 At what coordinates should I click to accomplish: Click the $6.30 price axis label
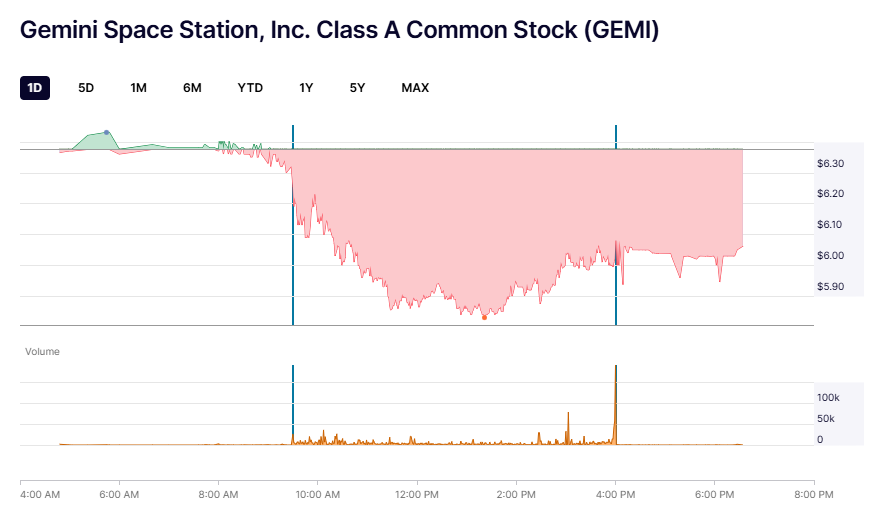coord(830,163)
